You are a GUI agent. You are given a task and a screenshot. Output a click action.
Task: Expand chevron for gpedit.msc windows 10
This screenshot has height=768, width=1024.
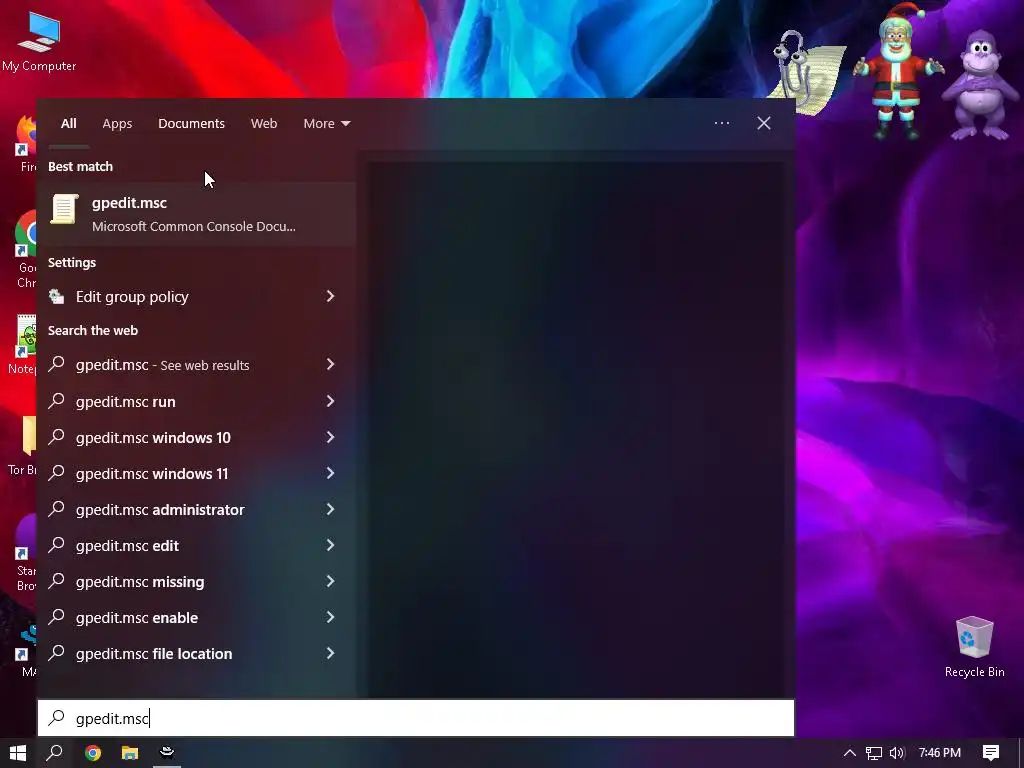[330, 437]
